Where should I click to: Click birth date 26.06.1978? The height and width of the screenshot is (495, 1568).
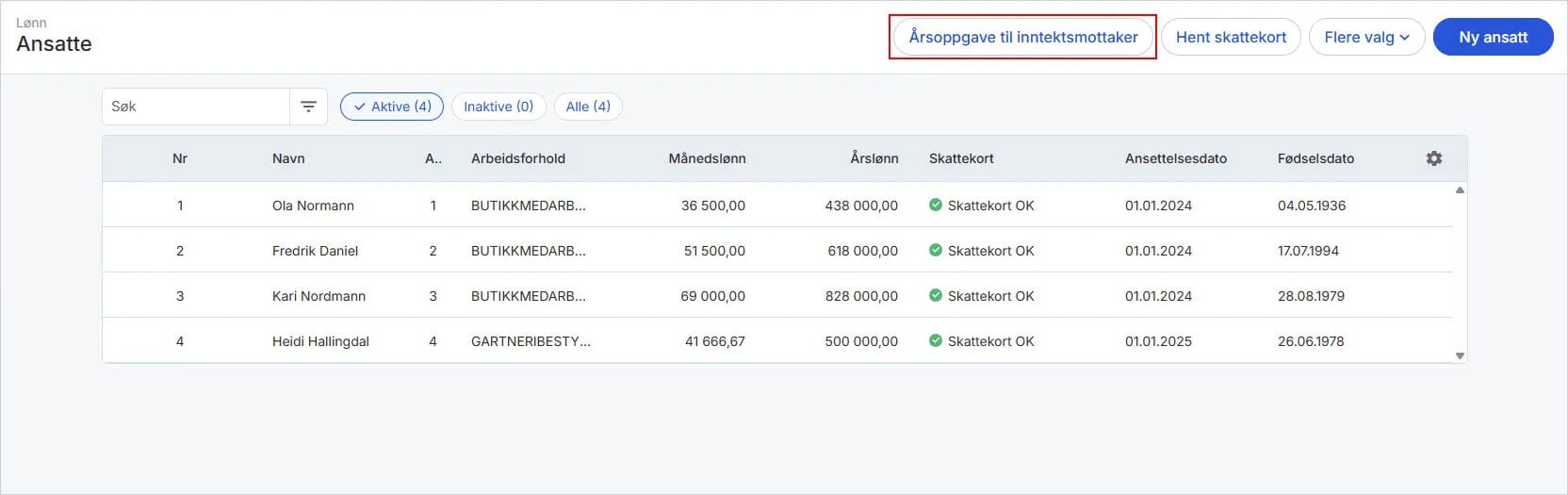coord(1311,341)
